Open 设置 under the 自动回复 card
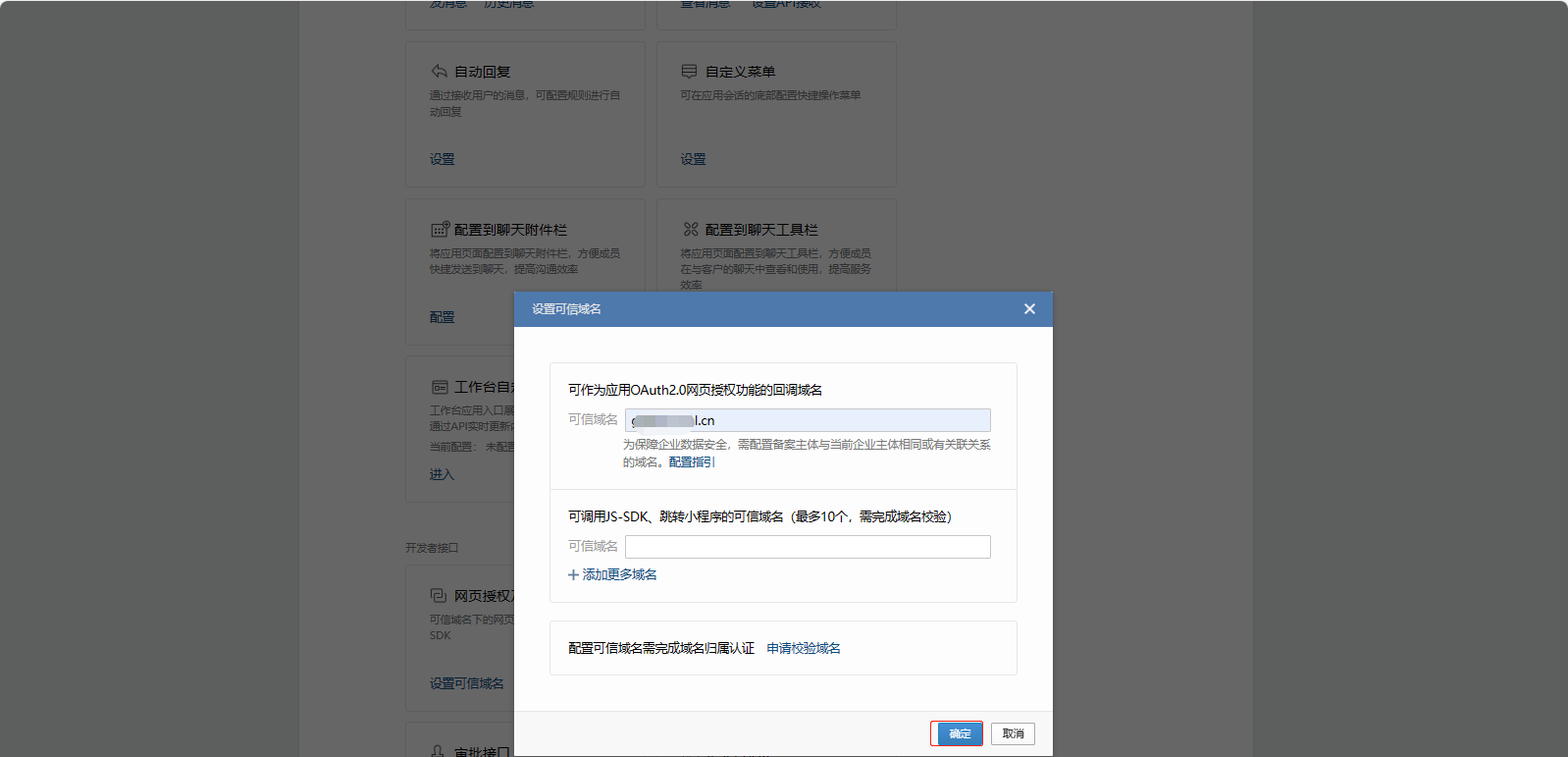 (x=442, y=159)
